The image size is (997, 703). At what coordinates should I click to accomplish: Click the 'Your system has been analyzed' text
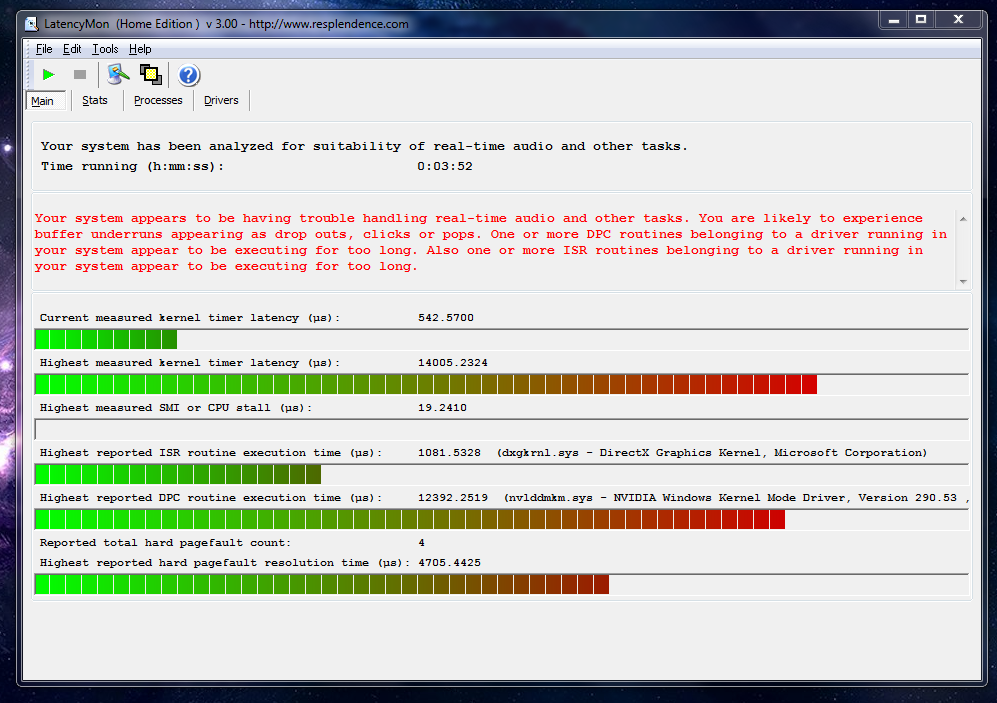pos(364,147)
